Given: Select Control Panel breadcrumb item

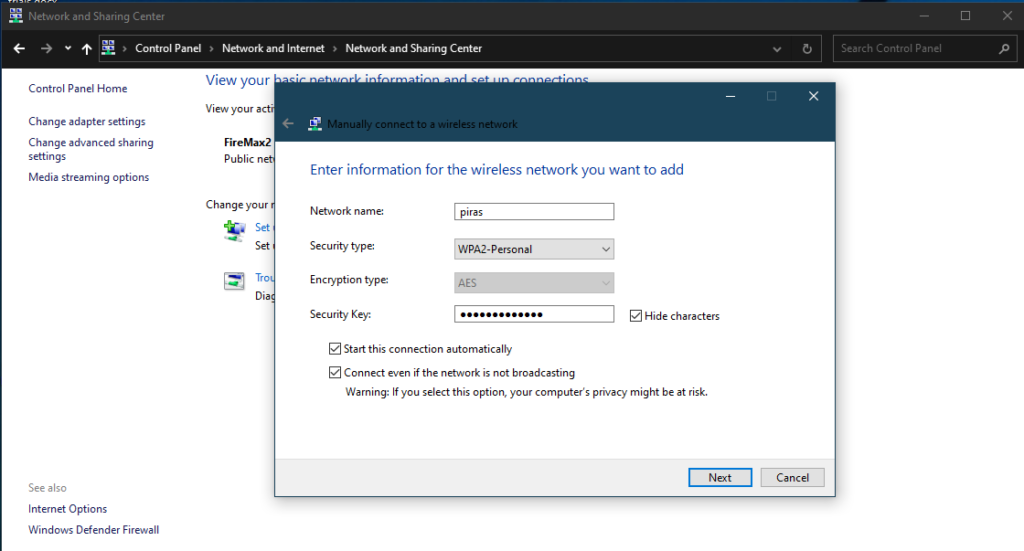Looking at the screenshot, I should 168,48.
